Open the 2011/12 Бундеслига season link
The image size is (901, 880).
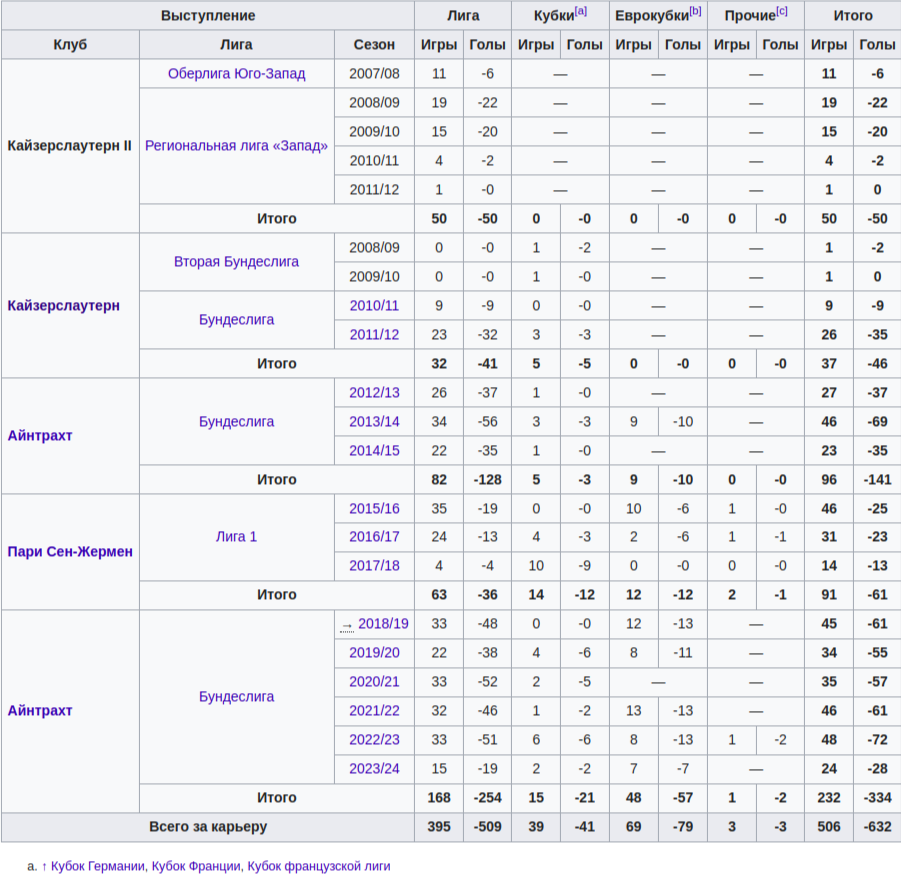pyautogui.click(x=374, y=335)
